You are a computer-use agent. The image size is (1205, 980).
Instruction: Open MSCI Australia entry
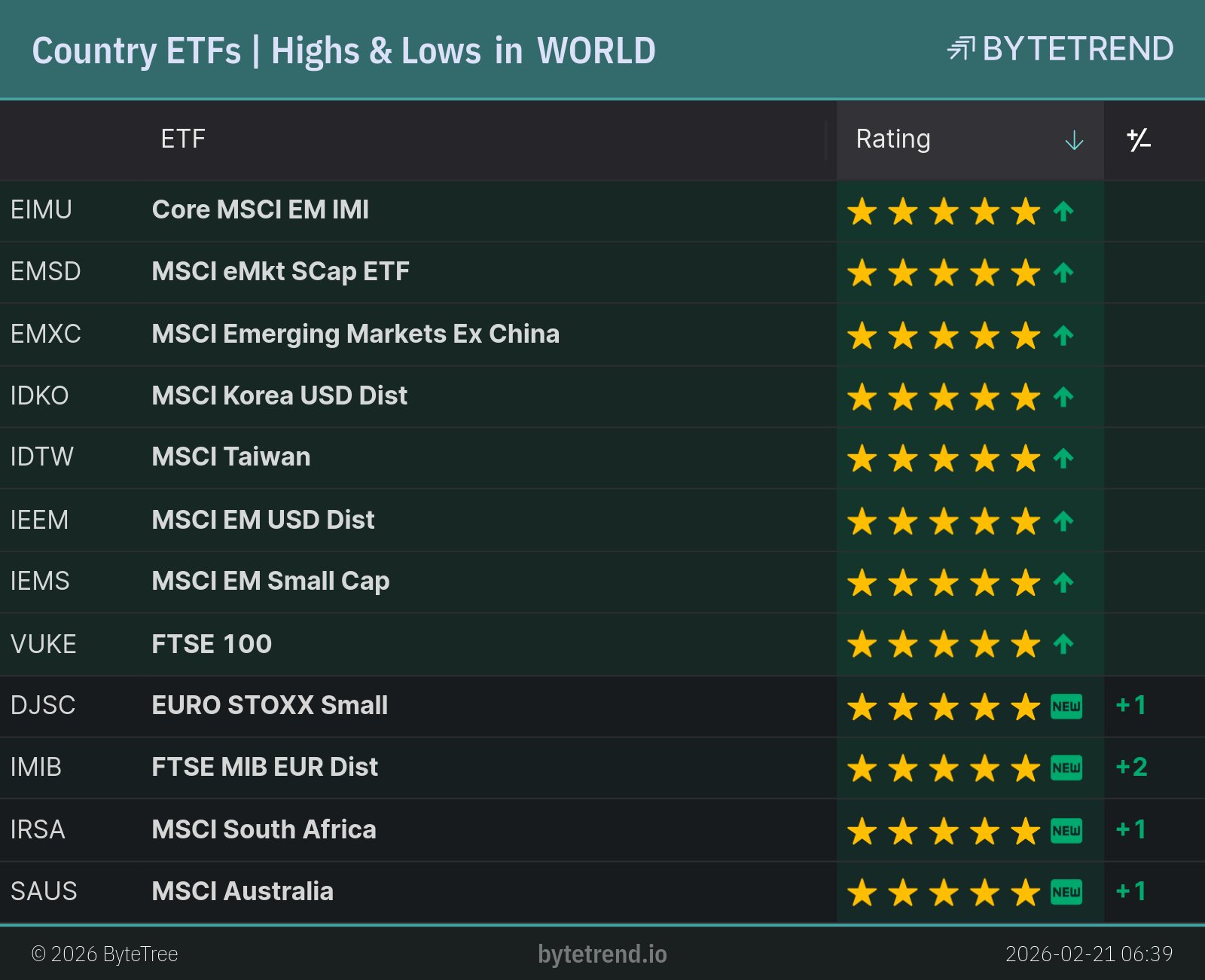point(243,891)
